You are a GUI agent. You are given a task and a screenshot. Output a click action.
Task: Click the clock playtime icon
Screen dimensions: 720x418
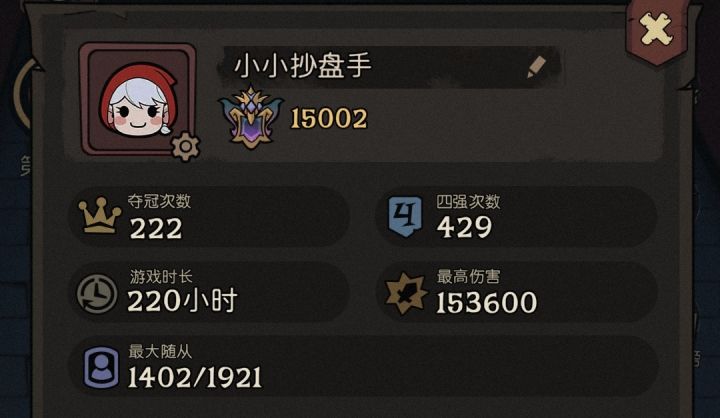point(96,294)
